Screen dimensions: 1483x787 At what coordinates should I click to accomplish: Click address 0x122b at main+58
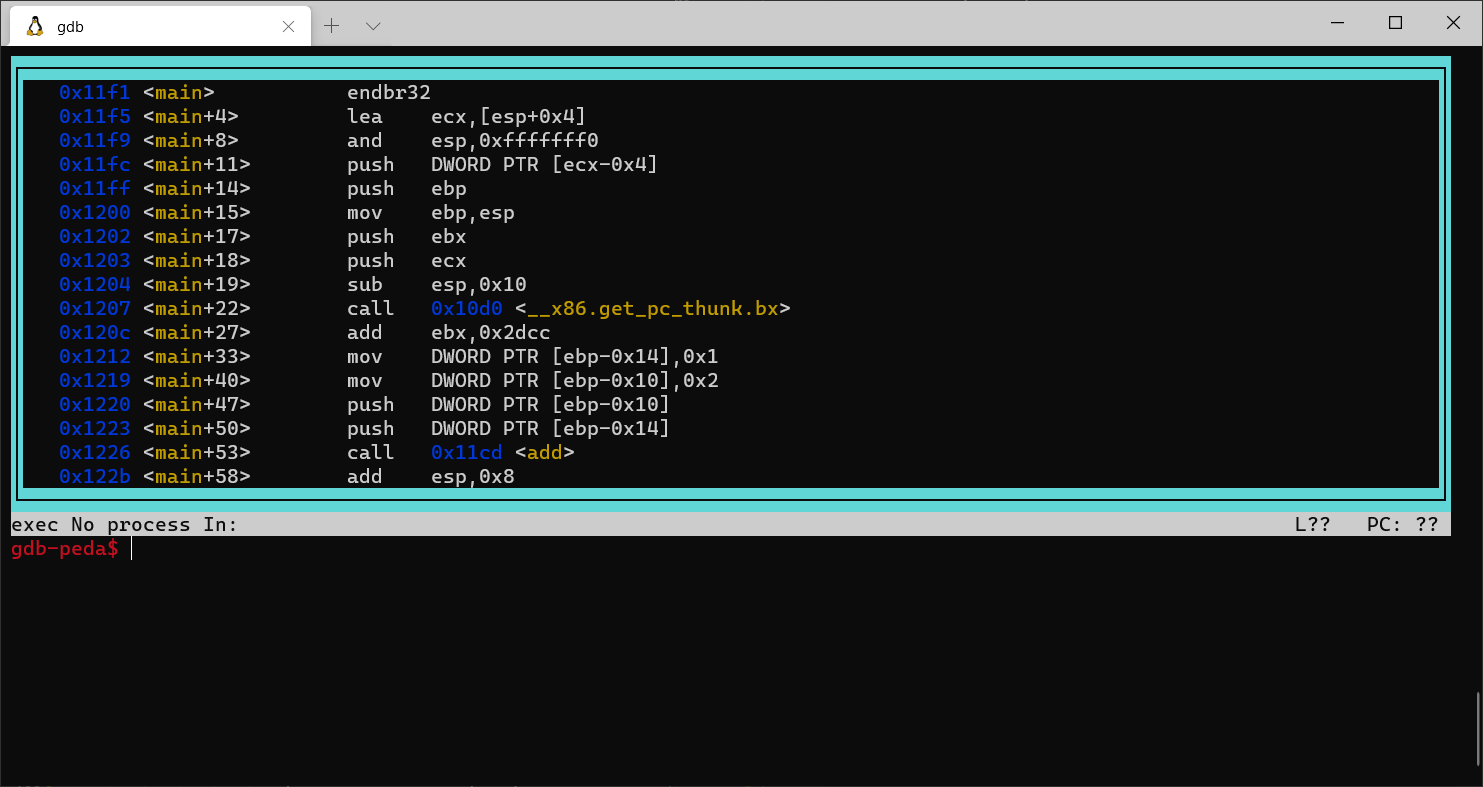click(95, 476)
